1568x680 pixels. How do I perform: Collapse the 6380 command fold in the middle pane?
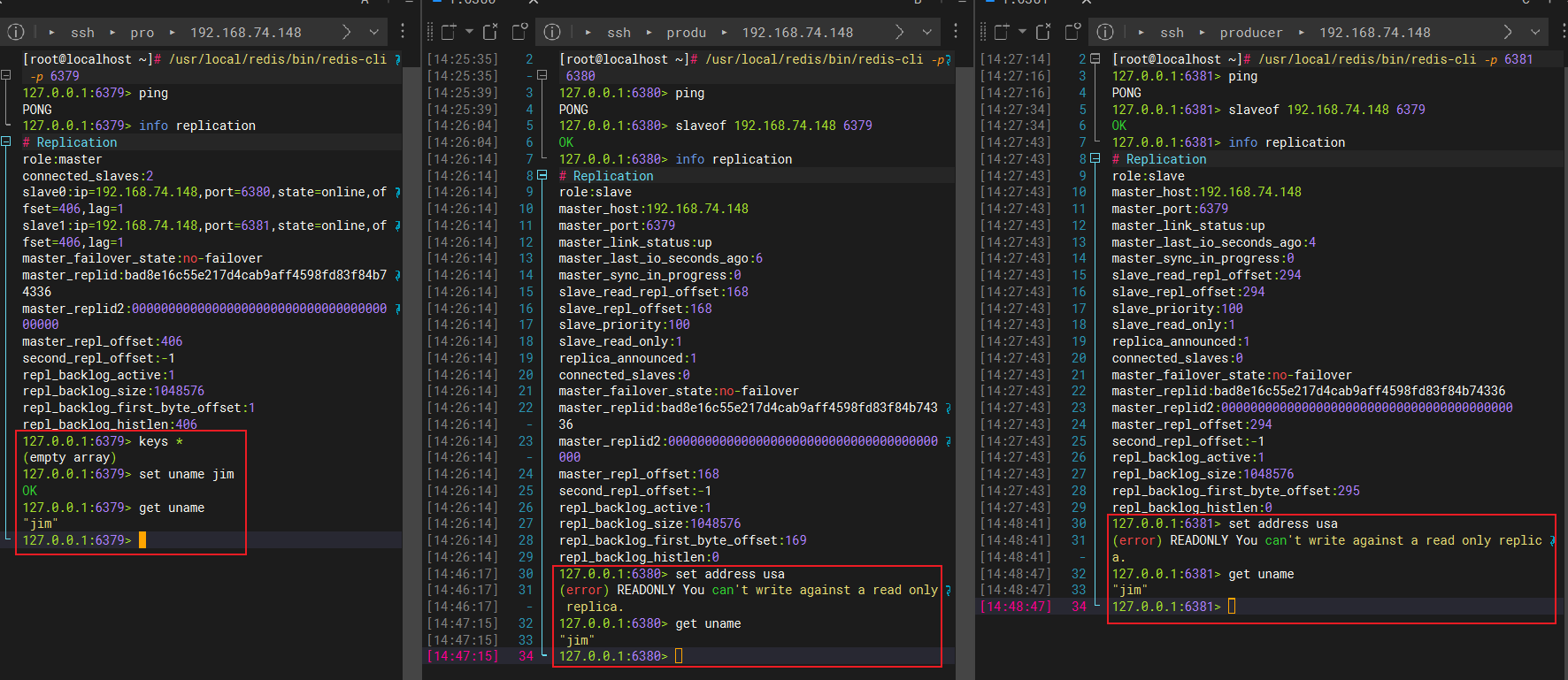click(542, 76)
